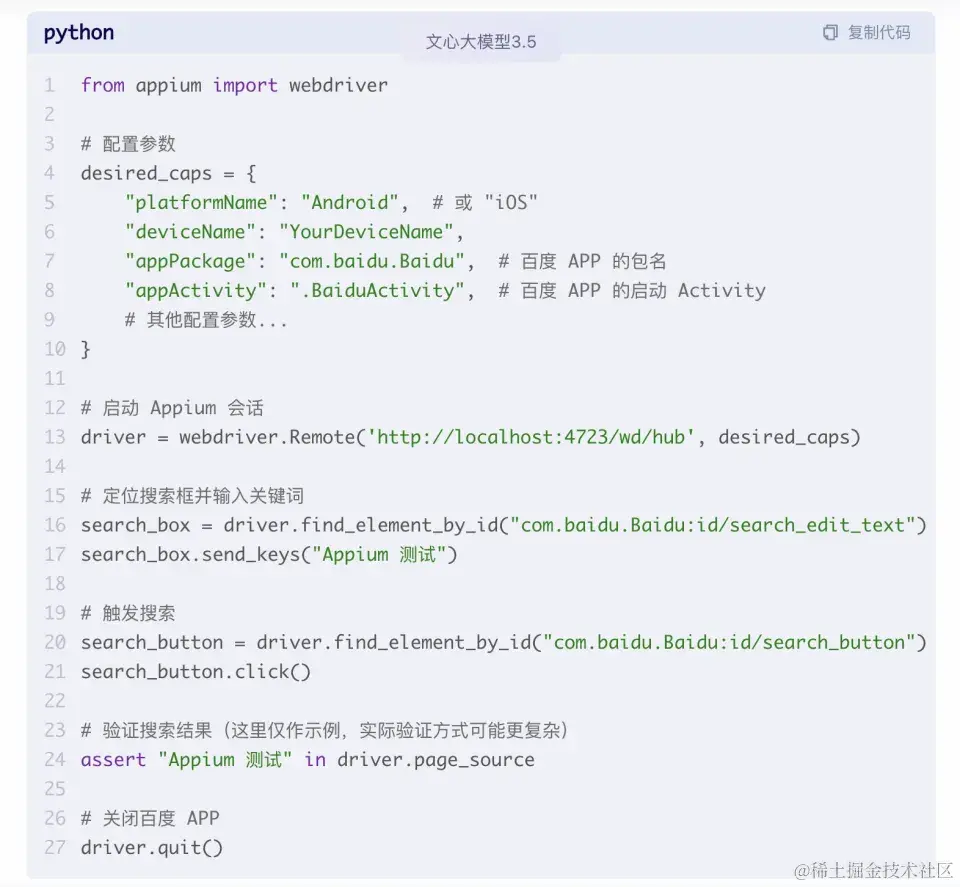Viewport: 960px width, 887px height.
Task: Click the '# 定位搜索框并输入关键词' comment
Action: point(192,496)
